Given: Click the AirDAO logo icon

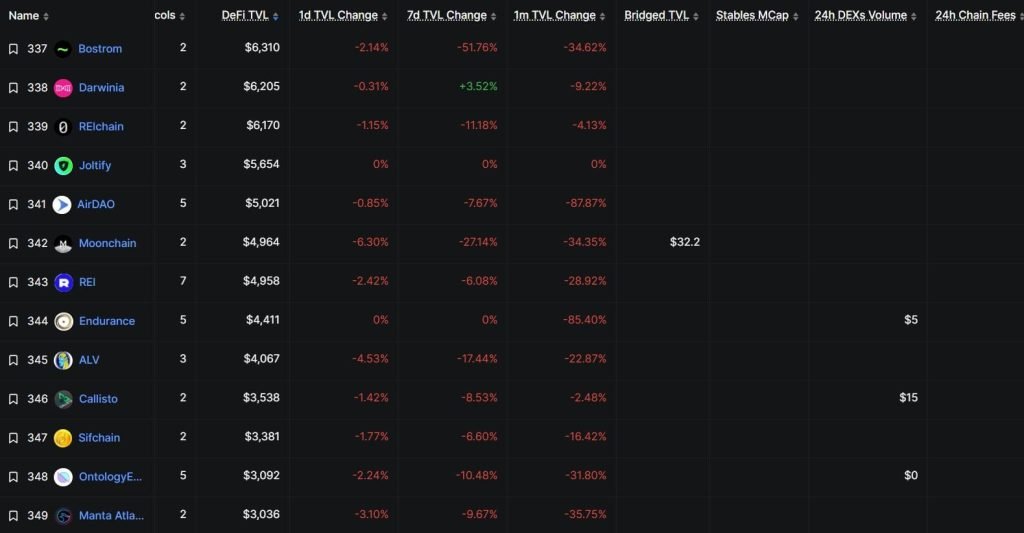Looking at the screenshot, I should click(x=62, y=205).
